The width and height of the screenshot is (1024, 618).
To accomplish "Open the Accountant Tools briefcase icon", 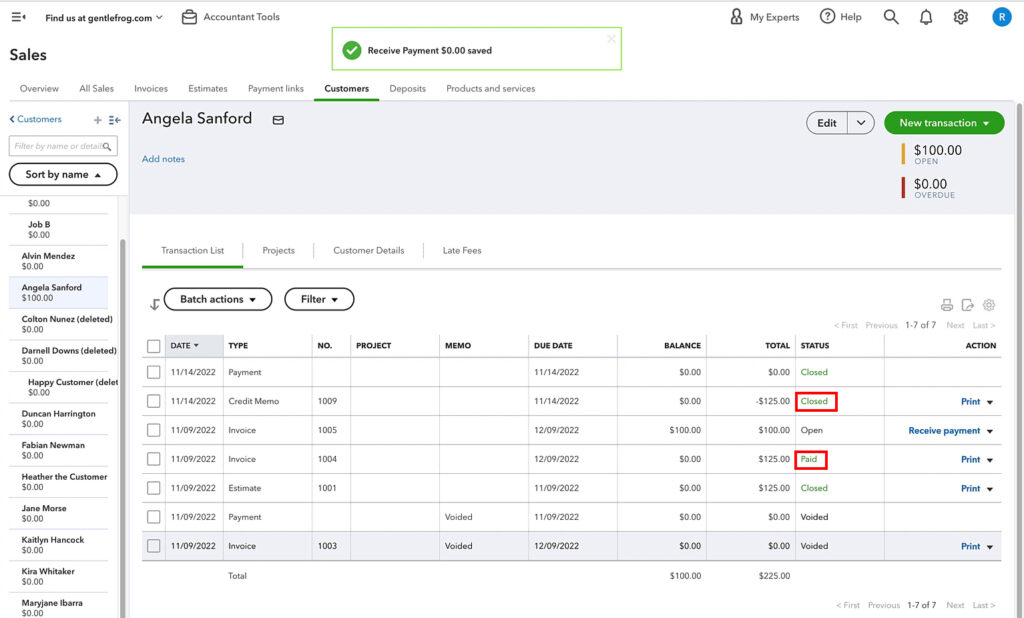I will point(190,16).
